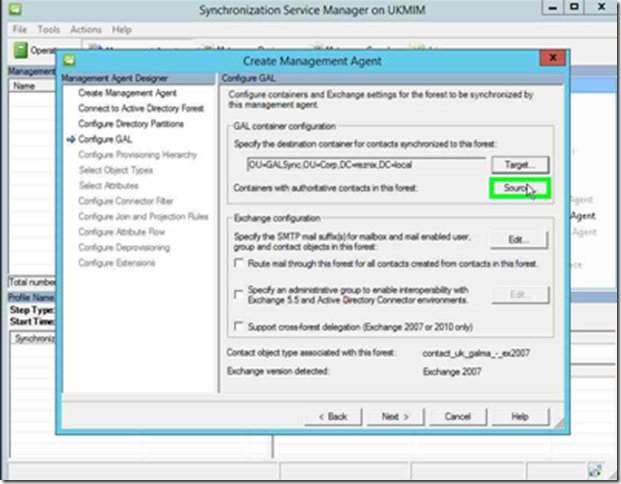
Task: Select Configure Provisioning Hierarchy step
Action: coord(137,155)
